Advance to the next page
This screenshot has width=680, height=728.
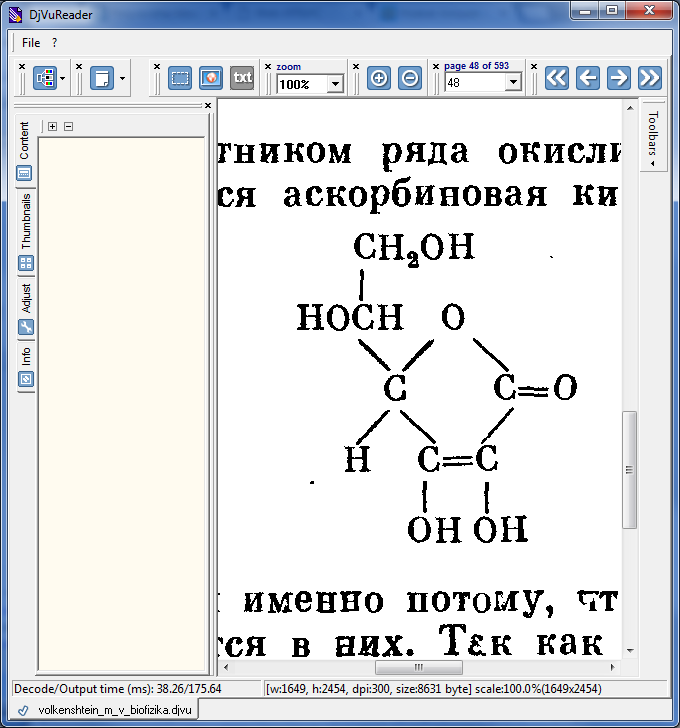click(x=619, y=78)
